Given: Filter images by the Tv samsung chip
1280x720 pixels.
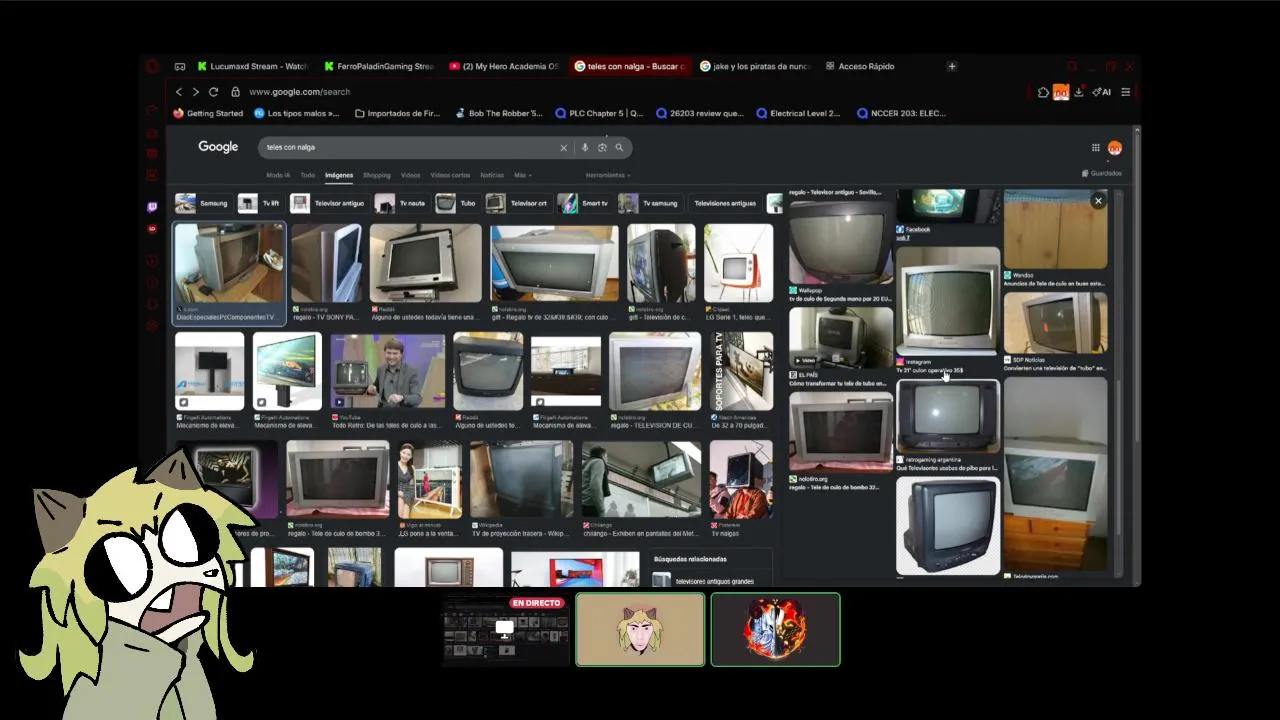Looking at the screenshot, I should 649,203.
